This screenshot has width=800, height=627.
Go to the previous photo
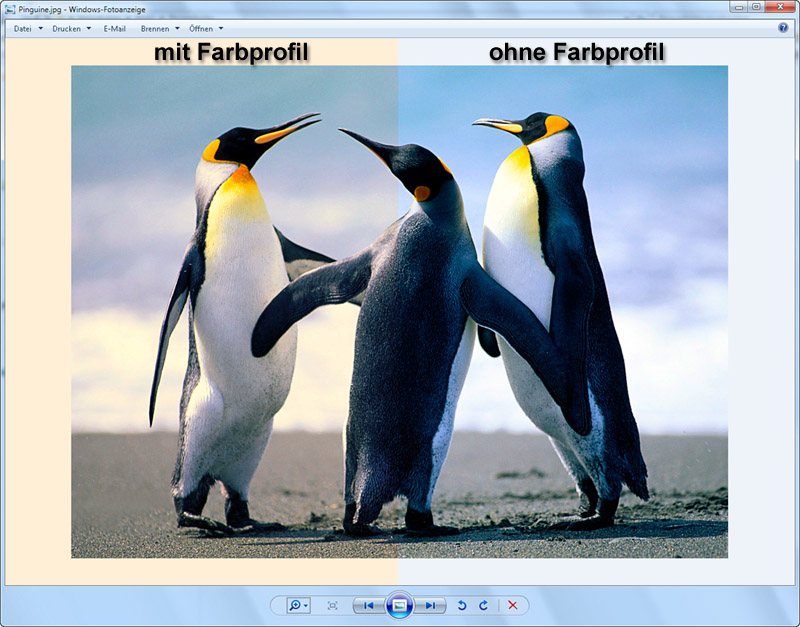click(x=368, y=605)
